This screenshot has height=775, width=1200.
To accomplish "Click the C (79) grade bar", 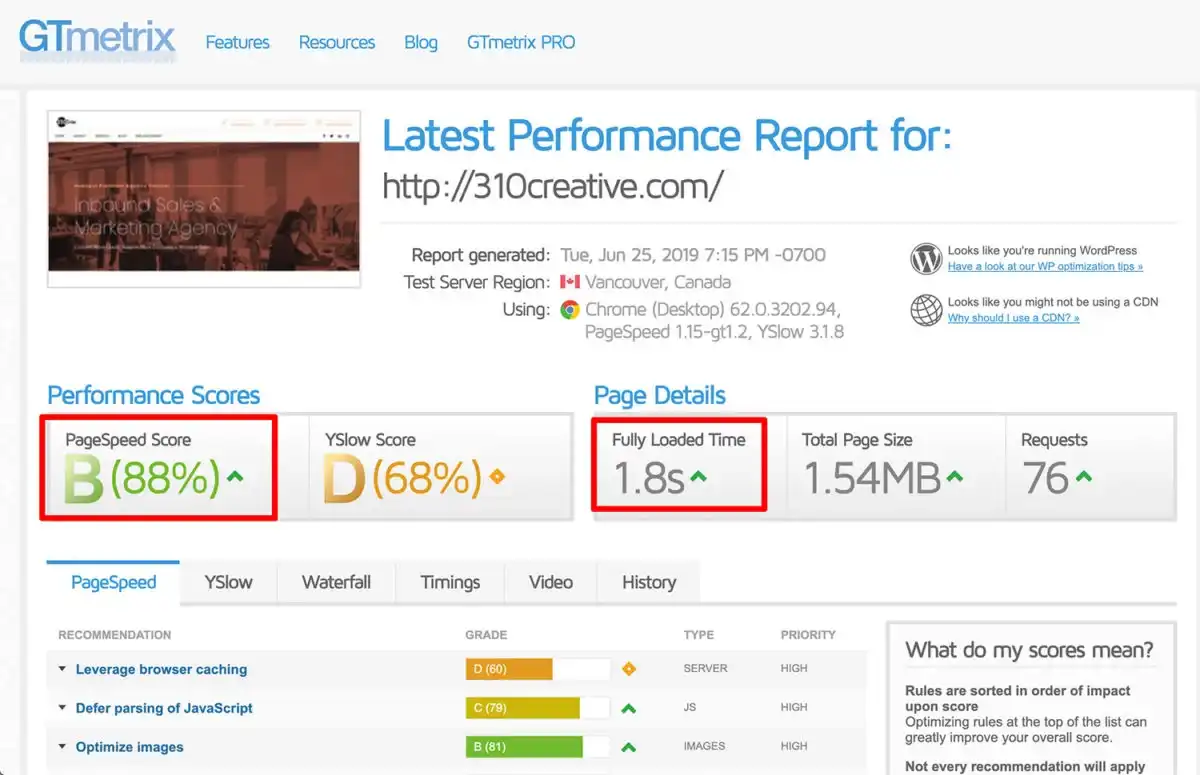I will pos(538,708).
